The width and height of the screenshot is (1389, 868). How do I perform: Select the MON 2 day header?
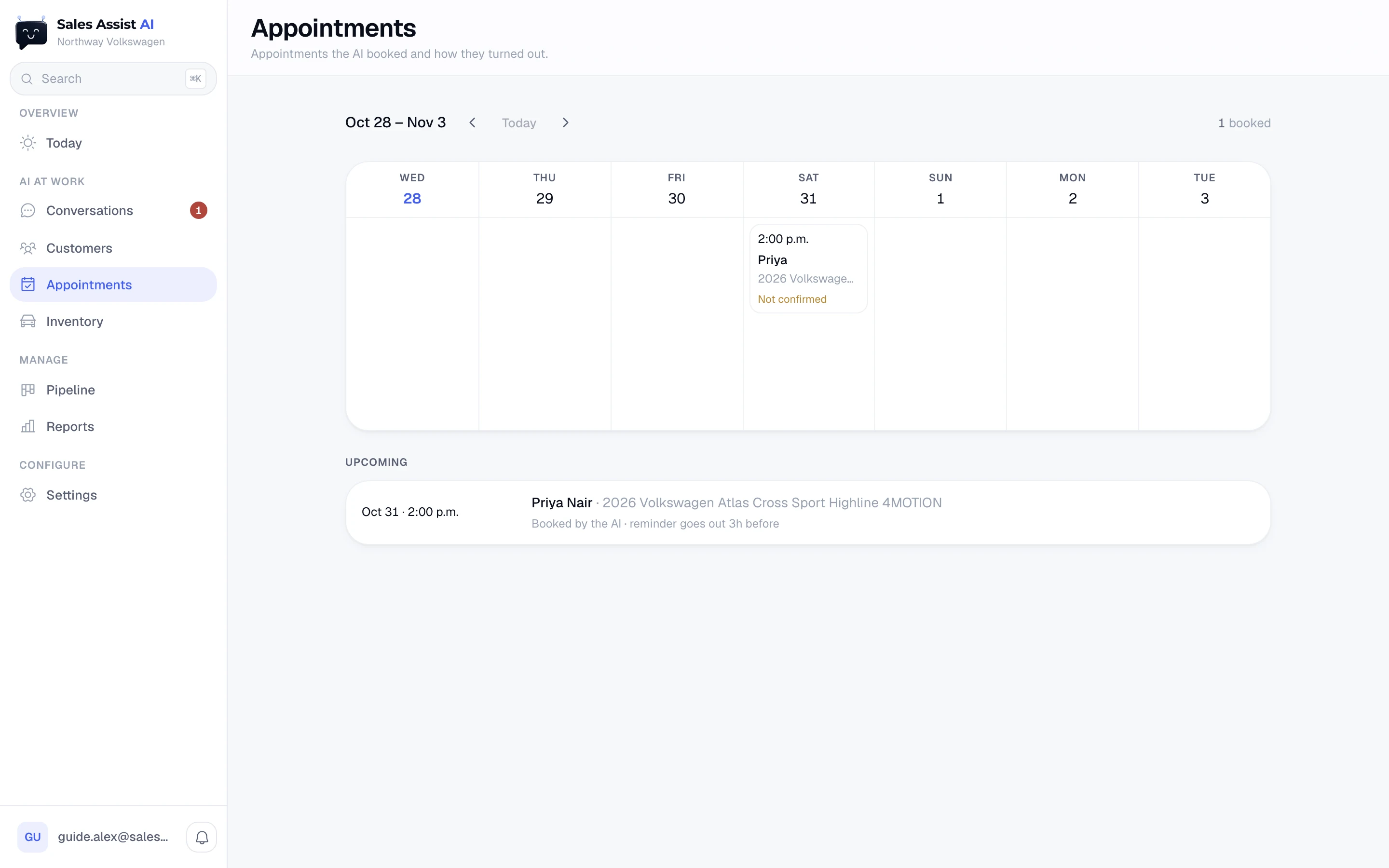(x=1073, y=190)
